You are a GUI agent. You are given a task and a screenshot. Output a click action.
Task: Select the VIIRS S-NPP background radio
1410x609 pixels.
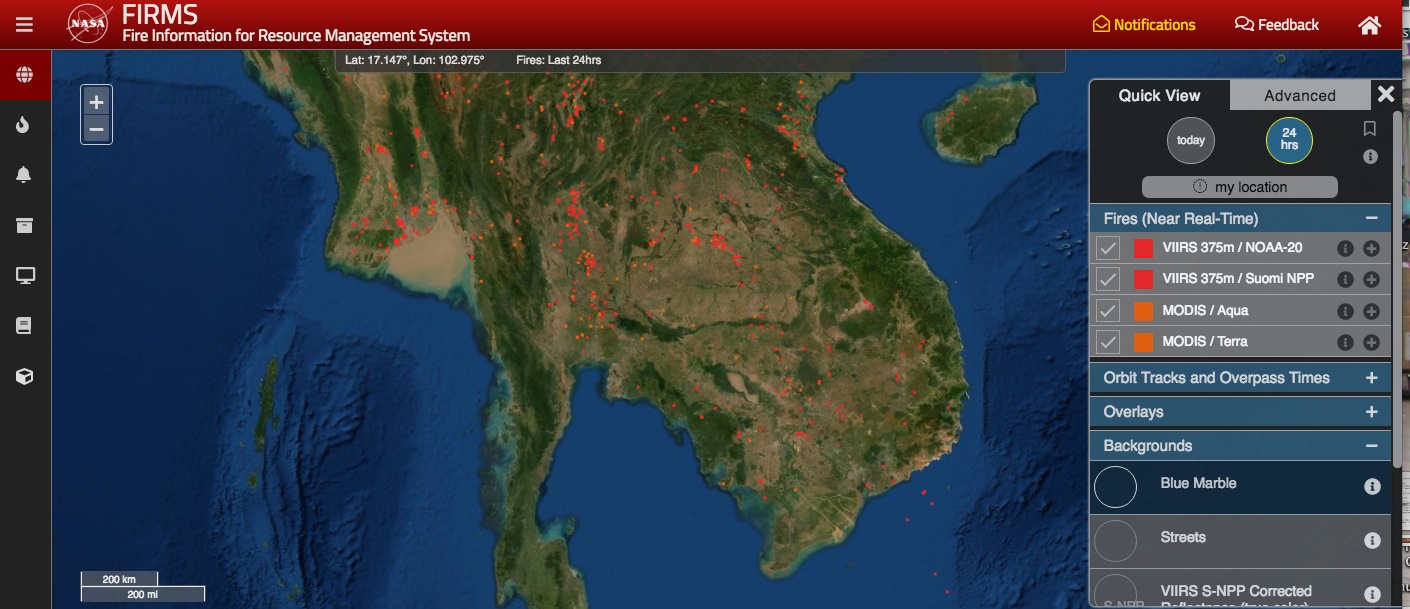(x=1116, y=592)
